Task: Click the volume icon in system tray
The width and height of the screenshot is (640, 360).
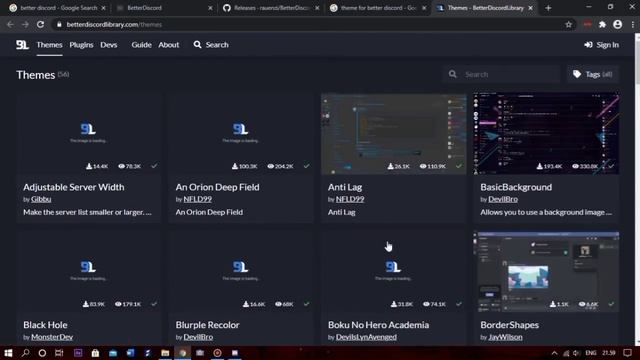Action: point(576,353)
